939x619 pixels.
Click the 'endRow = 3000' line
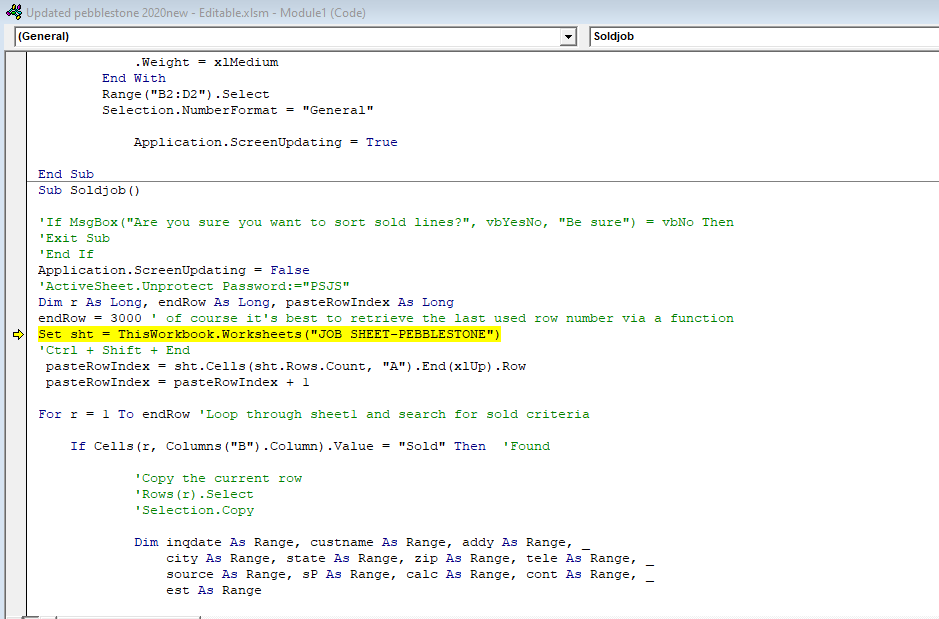pyautogui.click(x=386, y=318)
